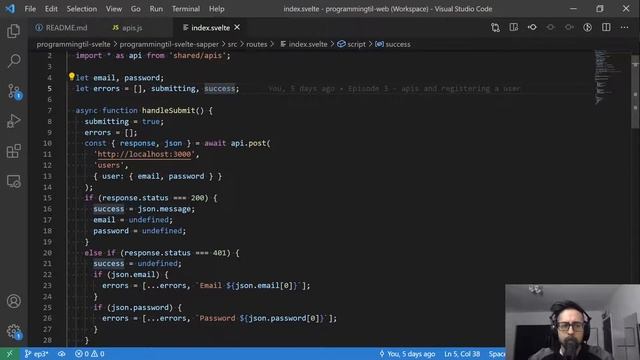Open the File menu
Viewport: 640px width, 360px height.
click(x=30, y=9)
